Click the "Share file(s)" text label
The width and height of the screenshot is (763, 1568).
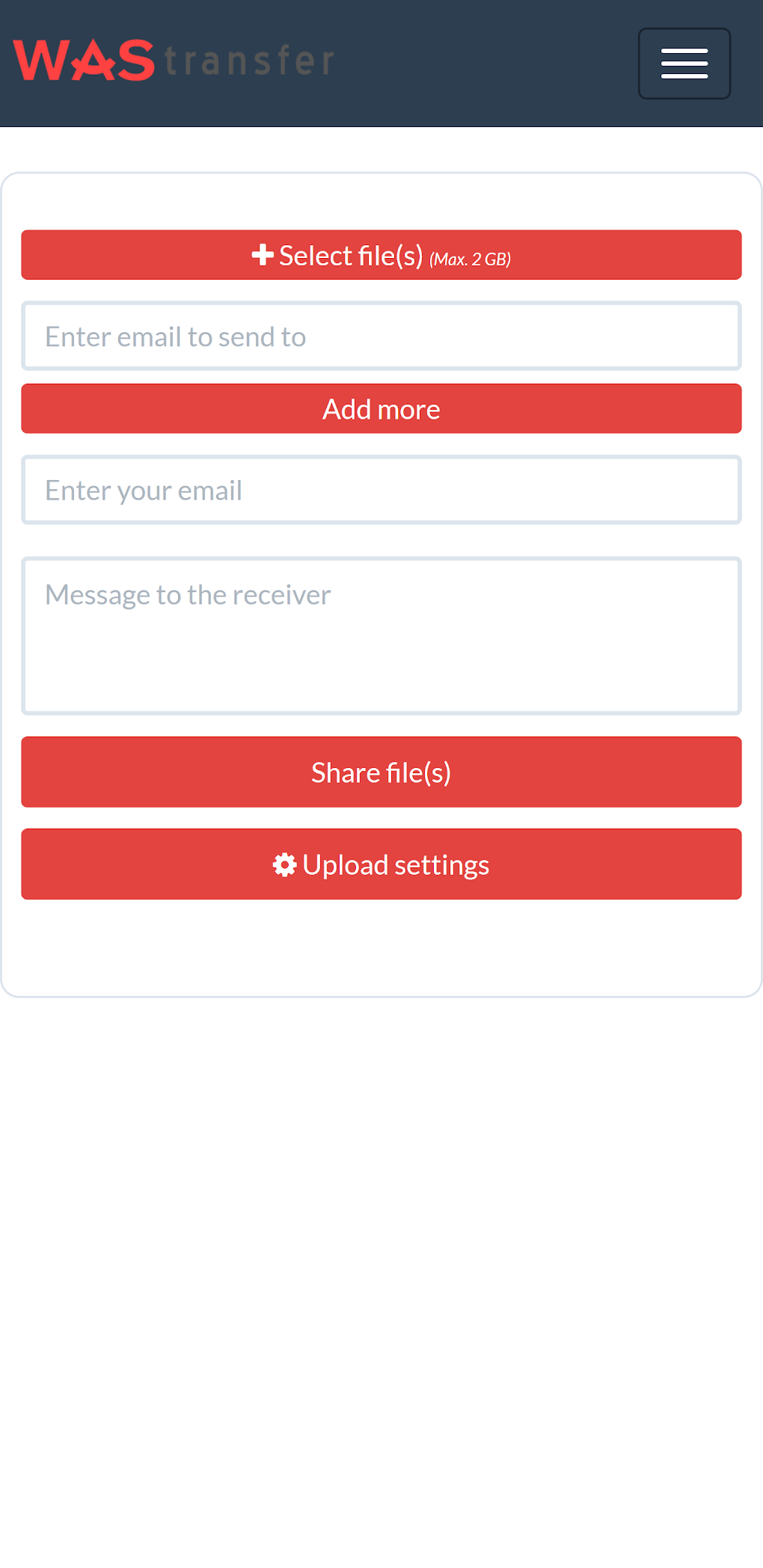point(381,772)
